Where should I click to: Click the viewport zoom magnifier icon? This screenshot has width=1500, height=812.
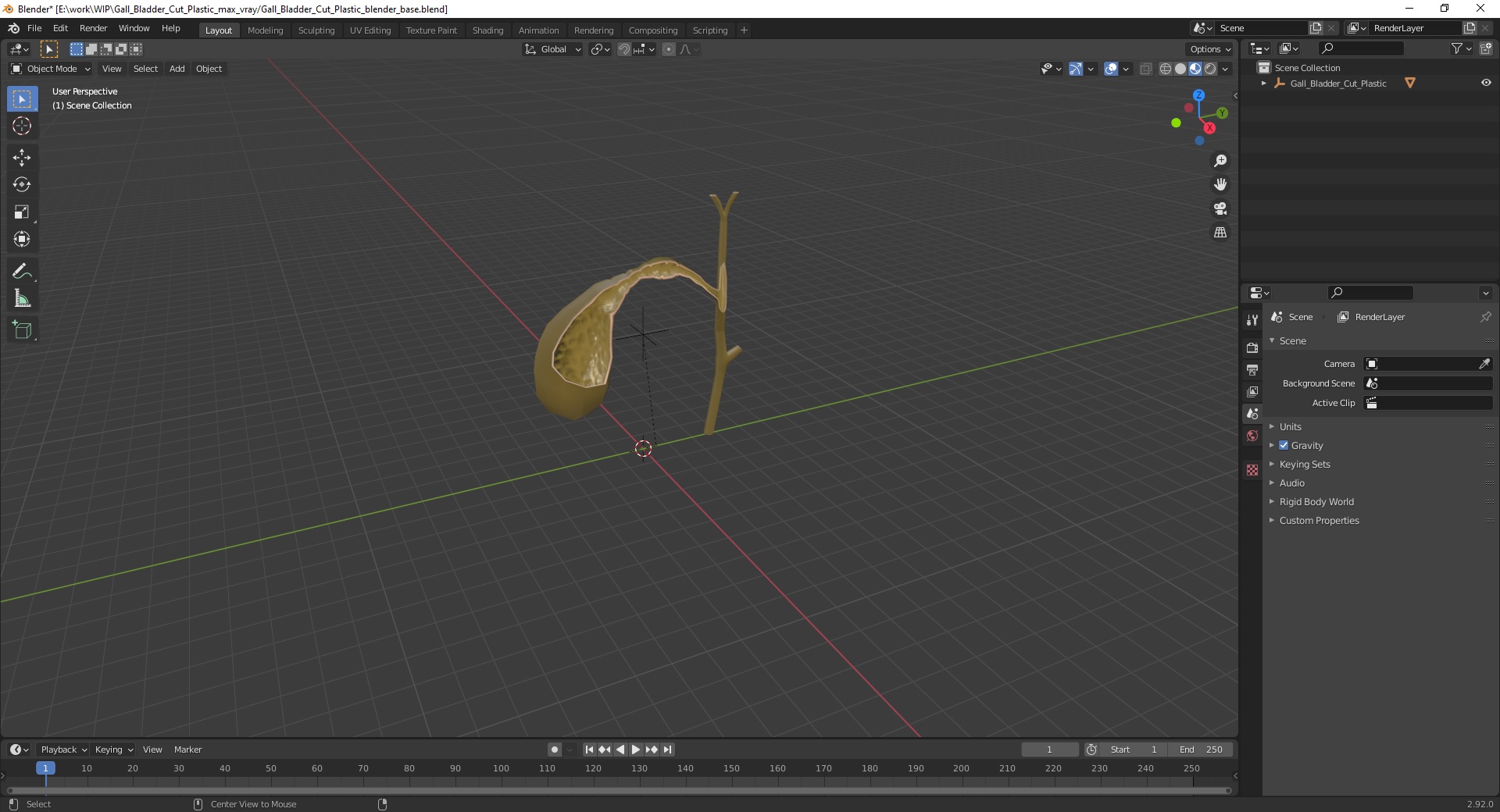pyautogui.click(x=1220, y=161)
